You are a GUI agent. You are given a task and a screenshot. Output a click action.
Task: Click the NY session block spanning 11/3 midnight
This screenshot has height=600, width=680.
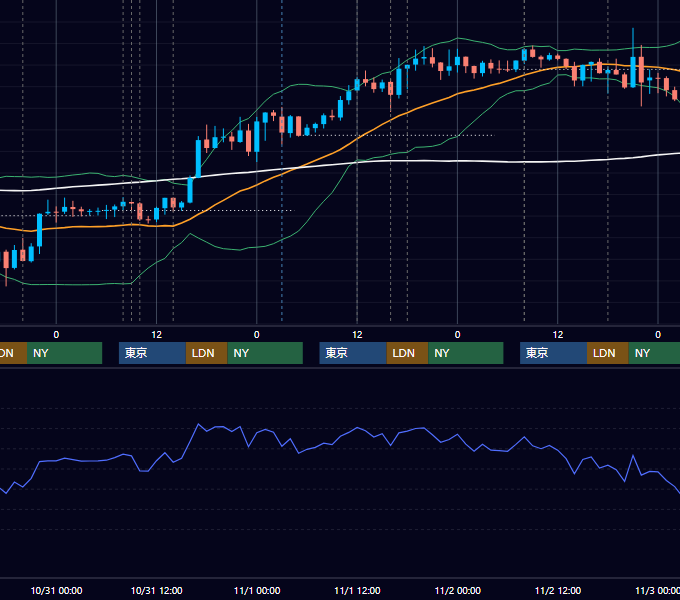654,353
